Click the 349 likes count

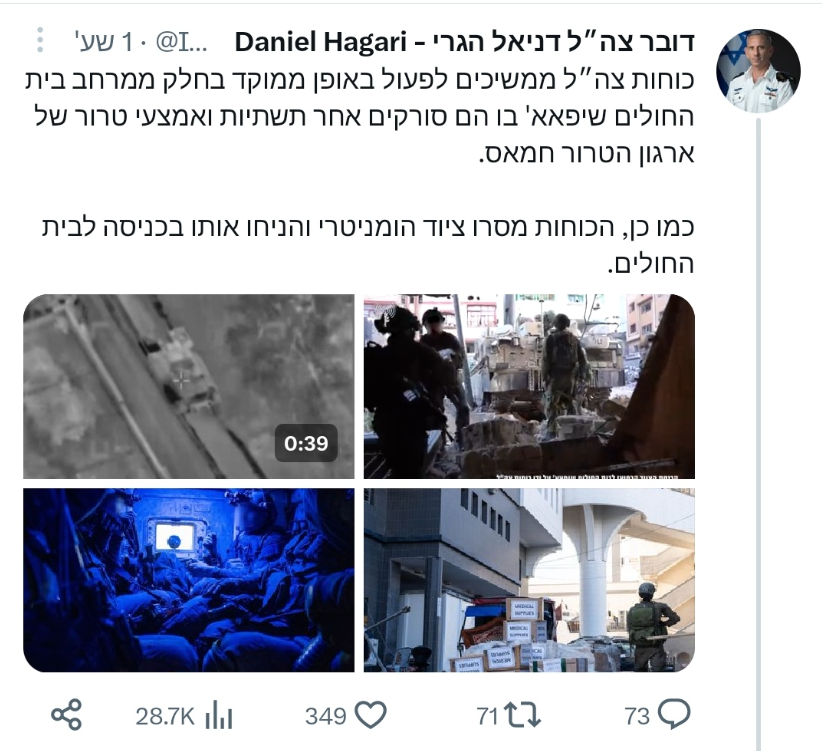tap(326, 716)
